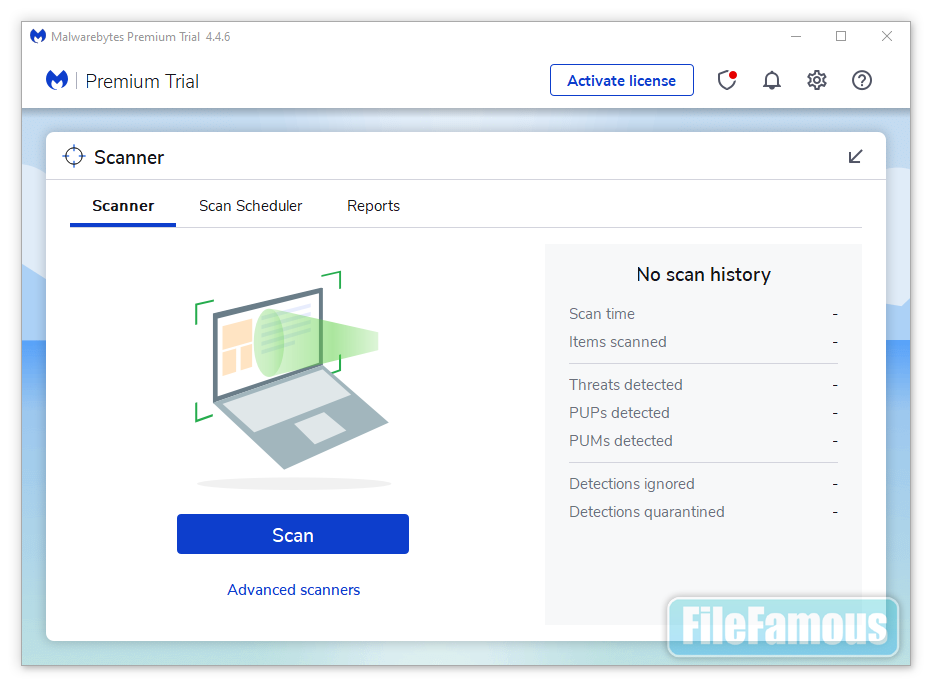936x688 pixels.
Task: Click the Activate license button
Action: [621, 80]
